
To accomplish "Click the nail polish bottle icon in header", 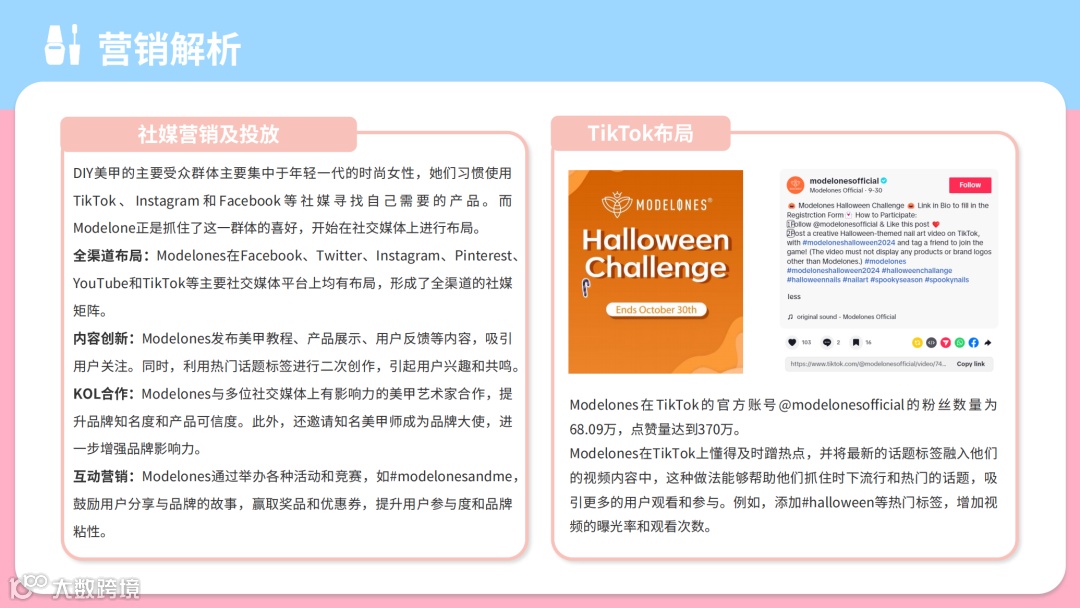I will [62, 45].
